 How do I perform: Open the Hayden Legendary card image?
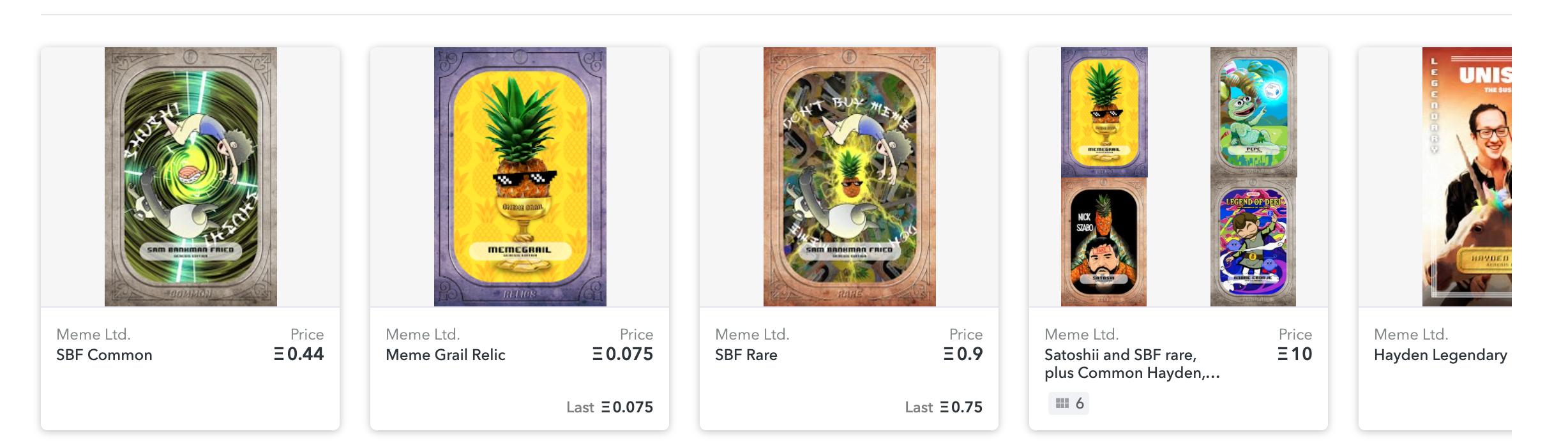tap(1466, 177)
